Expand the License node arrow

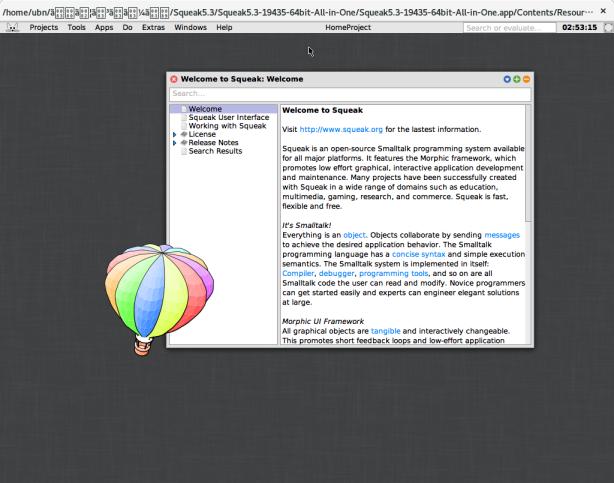pos(175,134)
